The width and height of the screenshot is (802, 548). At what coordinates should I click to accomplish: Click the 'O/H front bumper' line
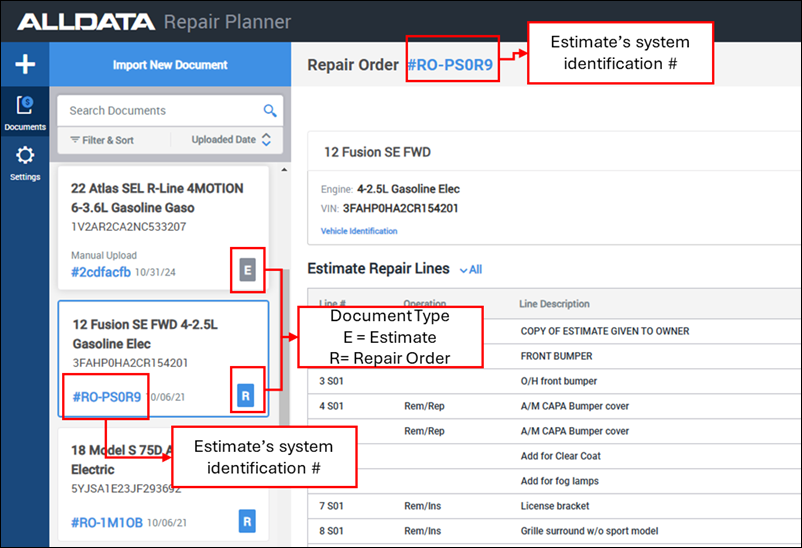tap(559, 381)
